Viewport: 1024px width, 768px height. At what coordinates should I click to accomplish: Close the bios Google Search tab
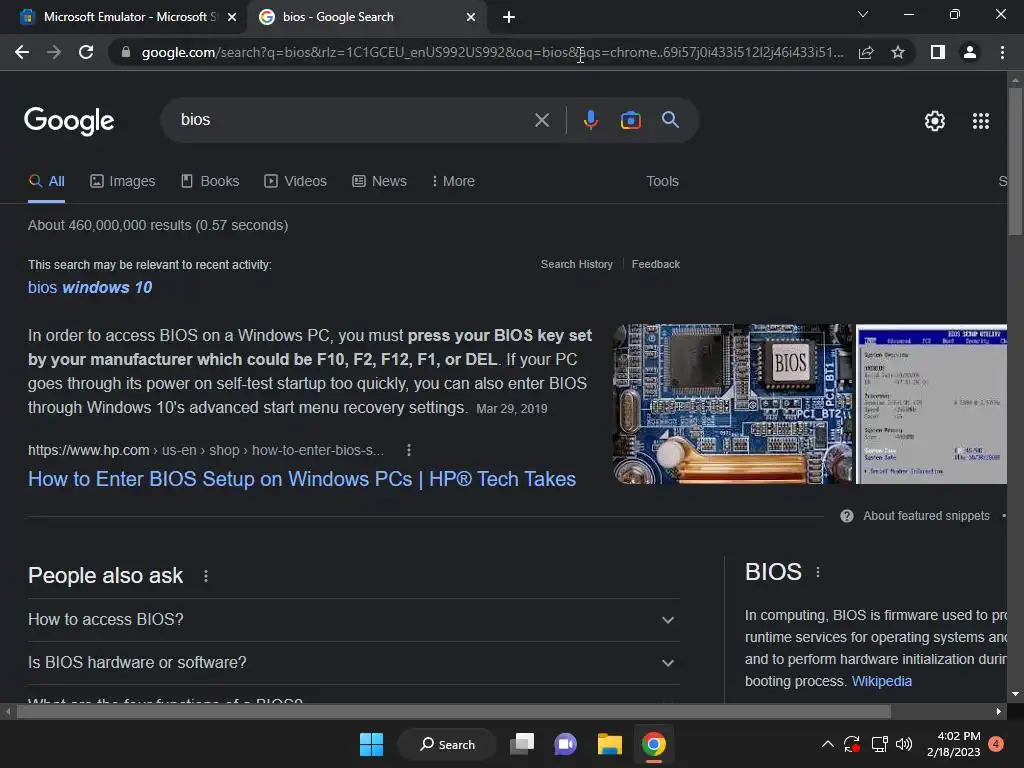(471, 17)
